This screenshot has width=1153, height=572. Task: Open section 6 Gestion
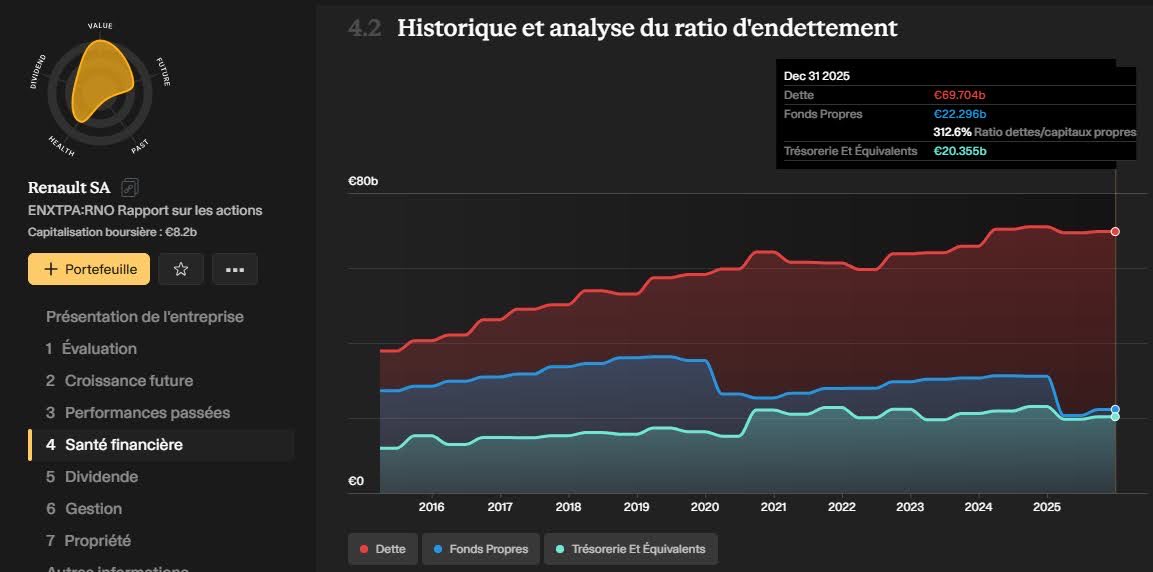pyautogui.click(x=84, y=509)
